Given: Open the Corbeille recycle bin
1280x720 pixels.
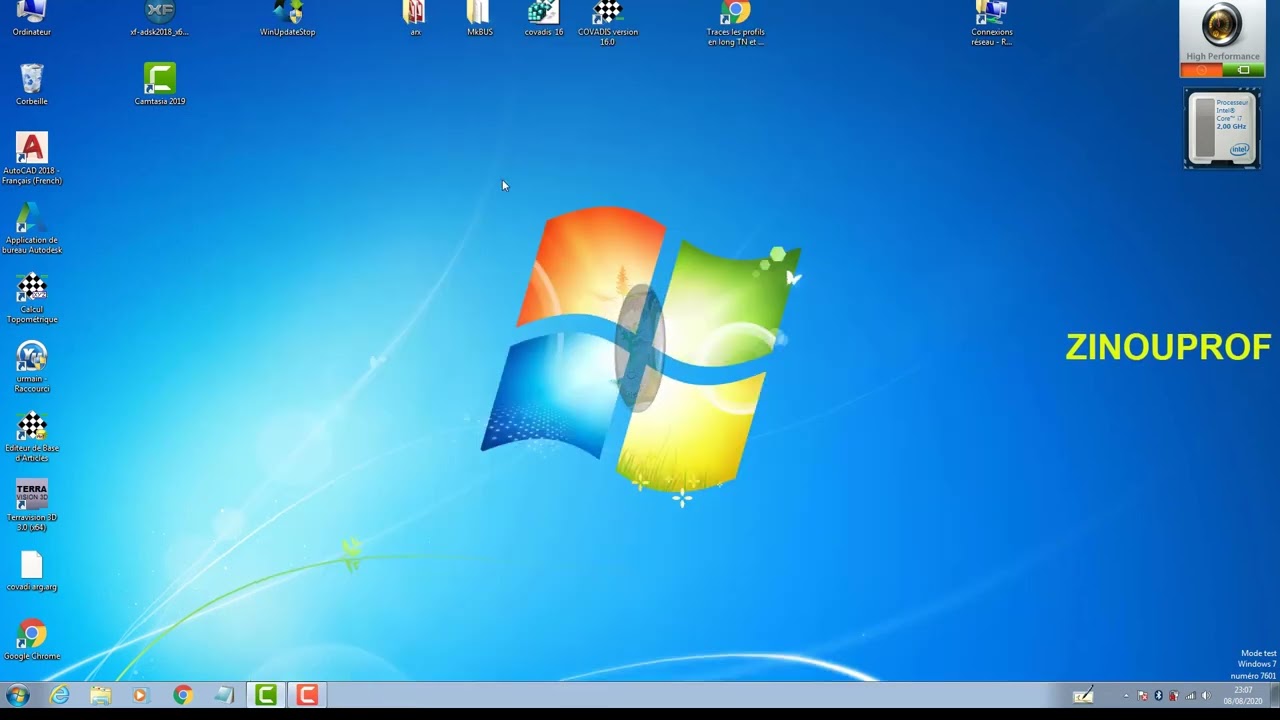Looking at the screenshot, I should pyautogui.click(x=32, y=85).
